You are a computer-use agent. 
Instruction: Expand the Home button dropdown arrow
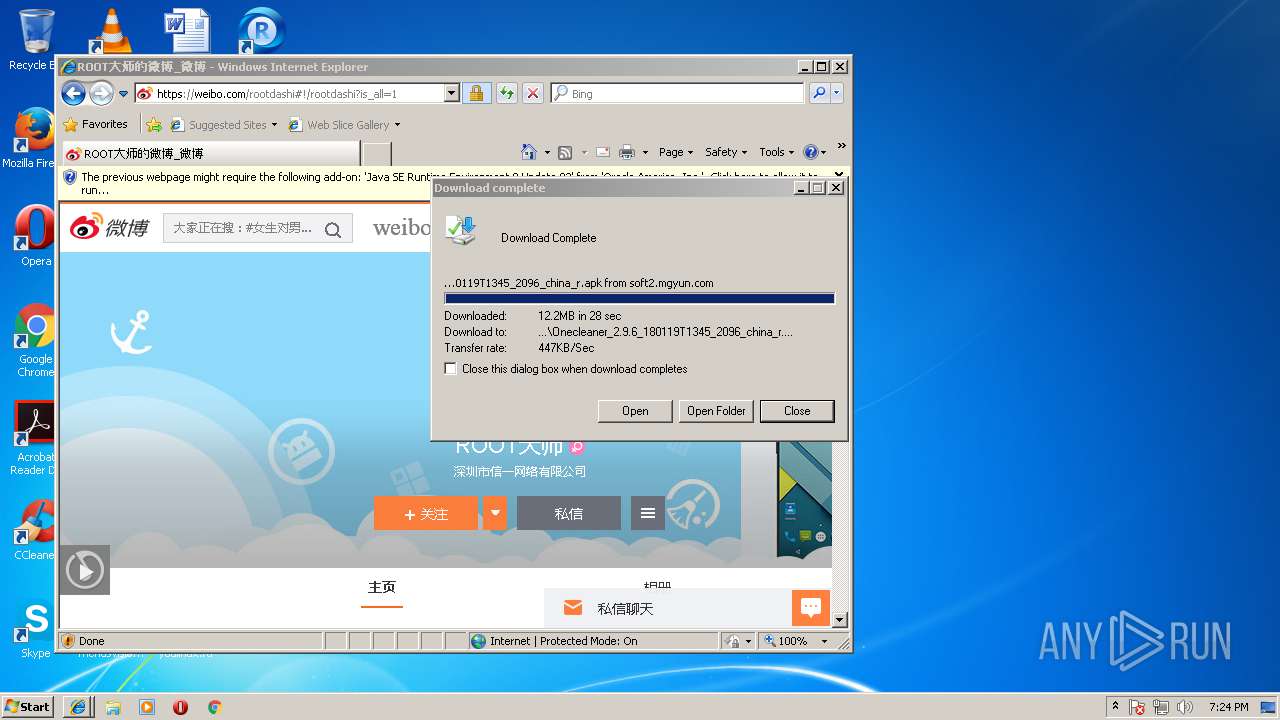coord(547,153)
